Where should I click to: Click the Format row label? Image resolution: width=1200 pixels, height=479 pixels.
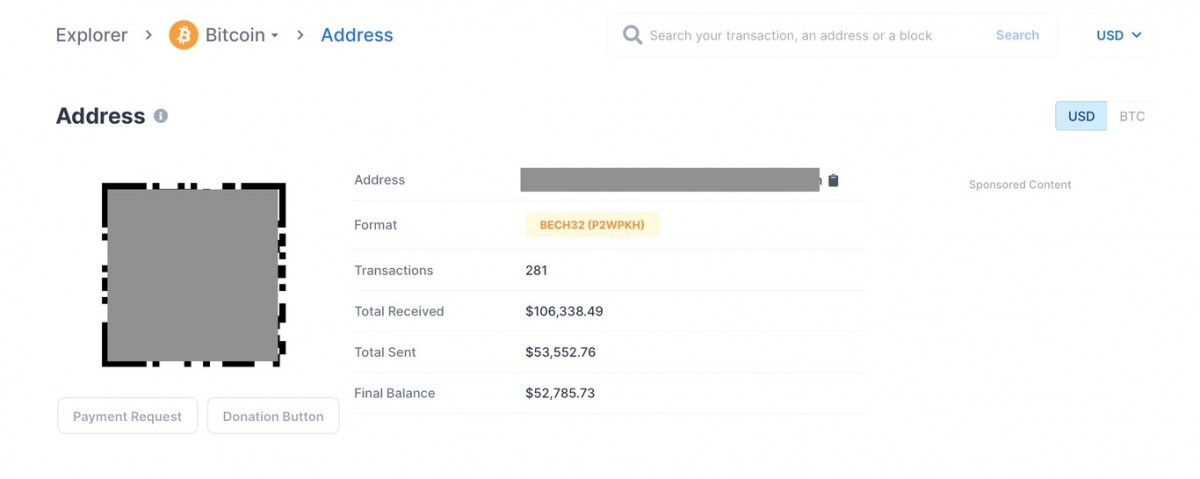(x=376, y=225)
